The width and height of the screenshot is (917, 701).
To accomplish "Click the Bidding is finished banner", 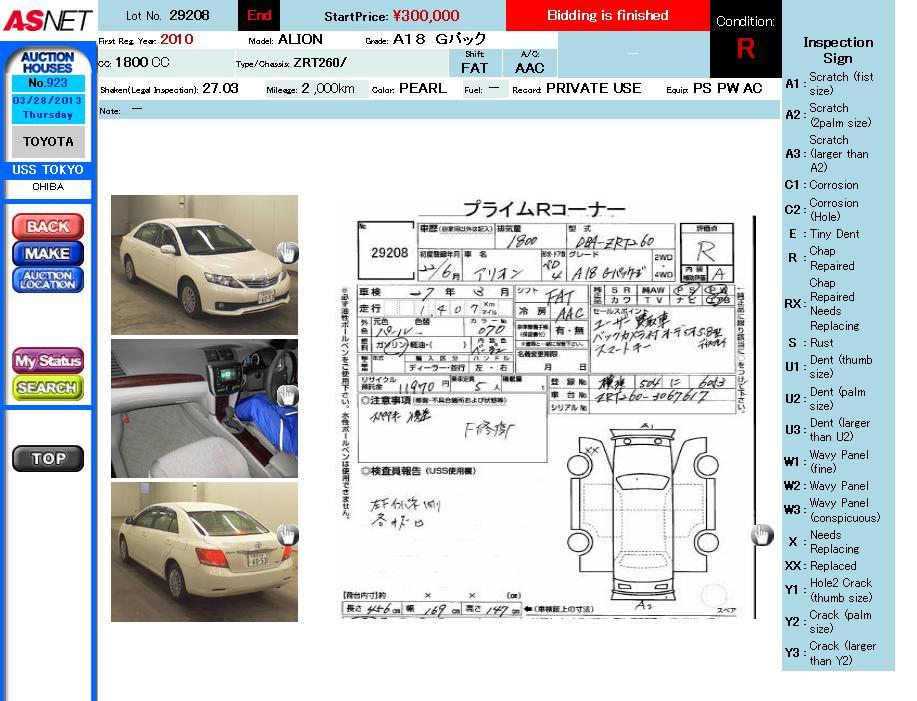I will [607, 15].
